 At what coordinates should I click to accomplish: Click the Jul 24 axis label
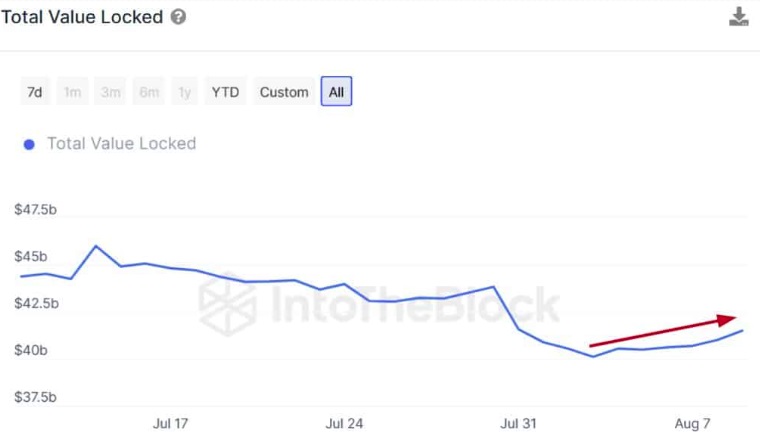coord(344,424)
